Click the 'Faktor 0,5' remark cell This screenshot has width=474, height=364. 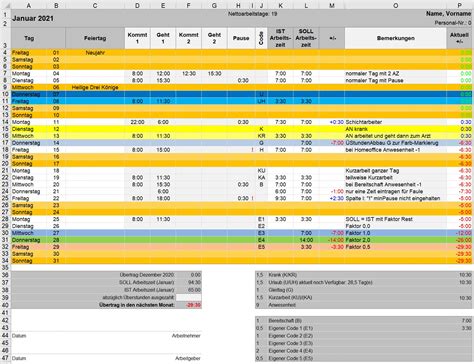point(395,247)
